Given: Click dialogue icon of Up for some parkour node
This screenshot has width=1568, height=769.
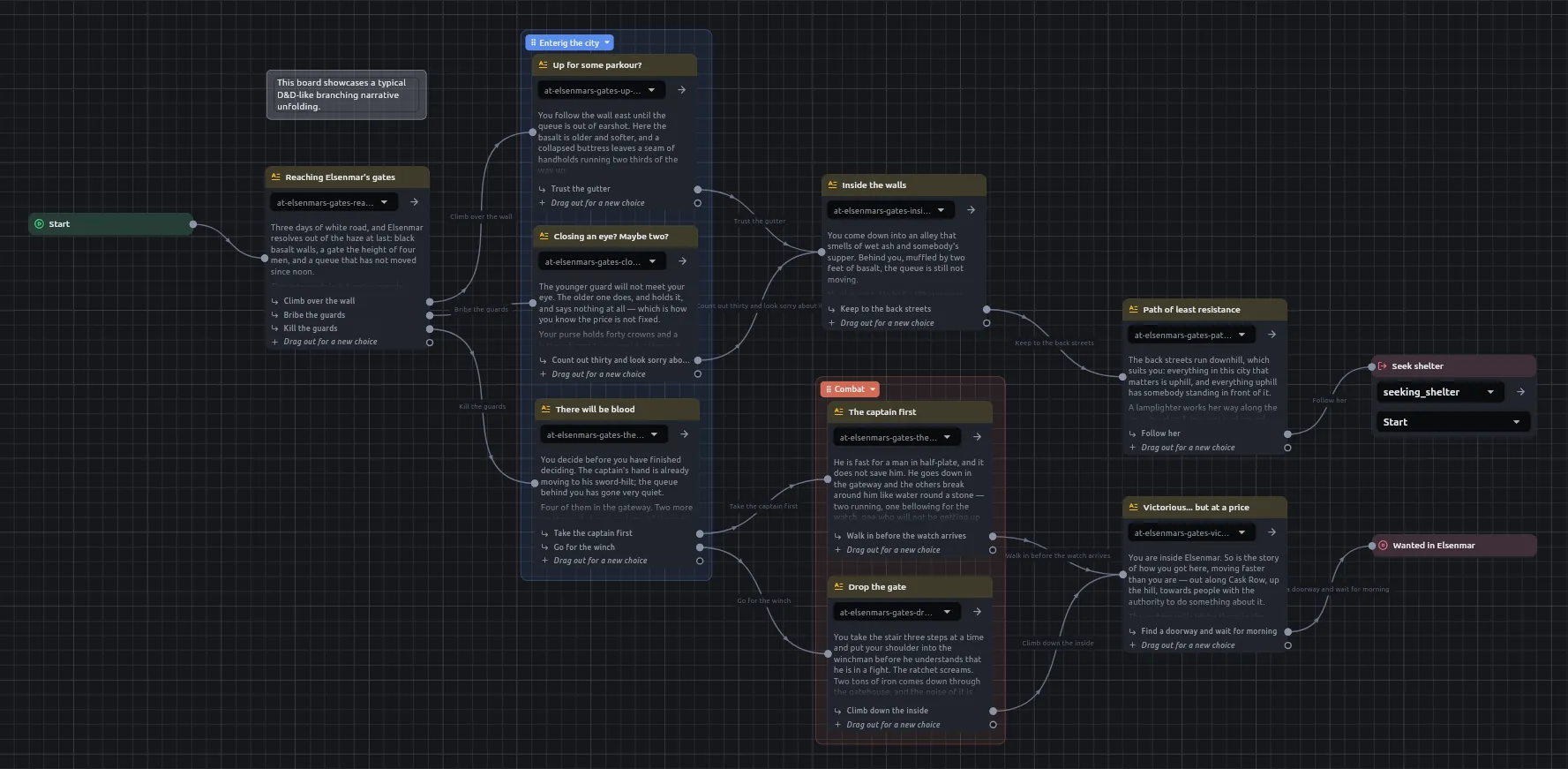Looking at the screenshot, I should (544, 65).
